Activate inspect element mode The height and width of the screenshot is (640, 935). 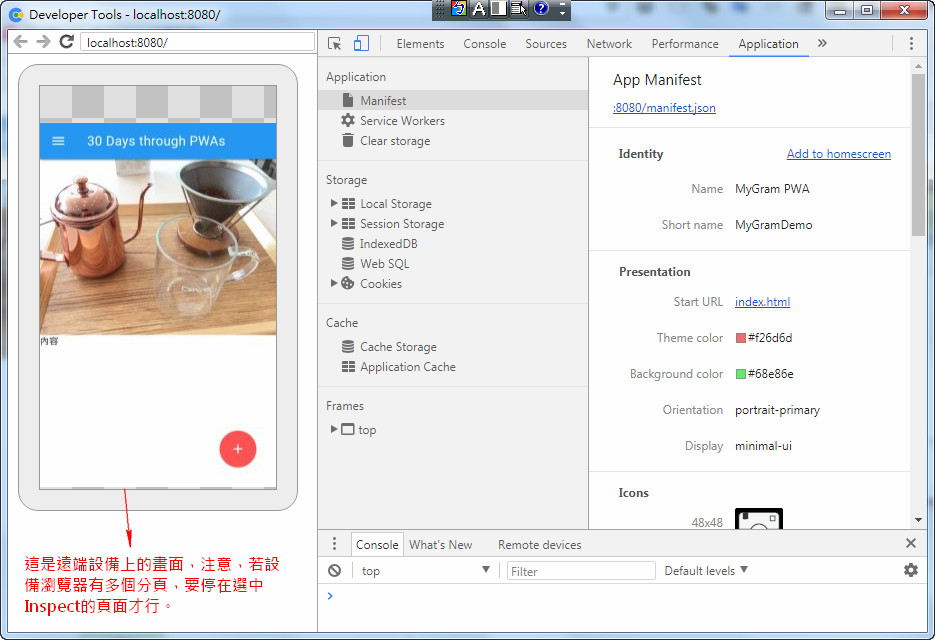tap(337, 43)
